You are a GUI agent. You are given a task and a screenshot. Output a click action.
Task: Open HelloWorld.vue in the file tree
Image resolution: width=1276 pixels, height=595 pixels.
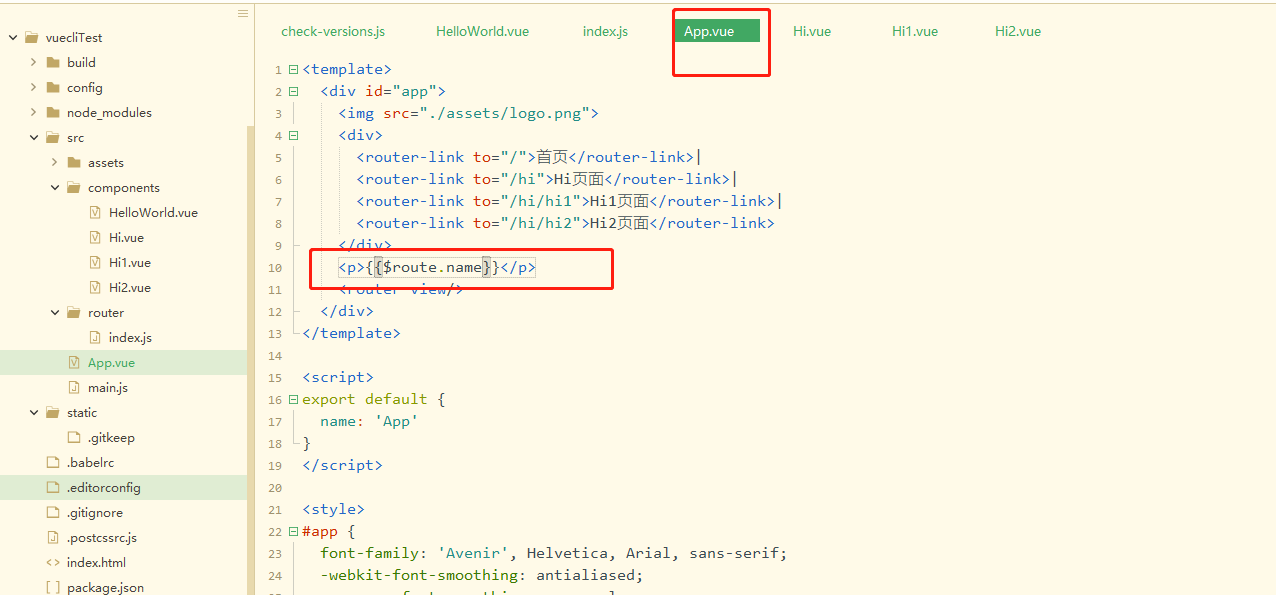point(153,212)
